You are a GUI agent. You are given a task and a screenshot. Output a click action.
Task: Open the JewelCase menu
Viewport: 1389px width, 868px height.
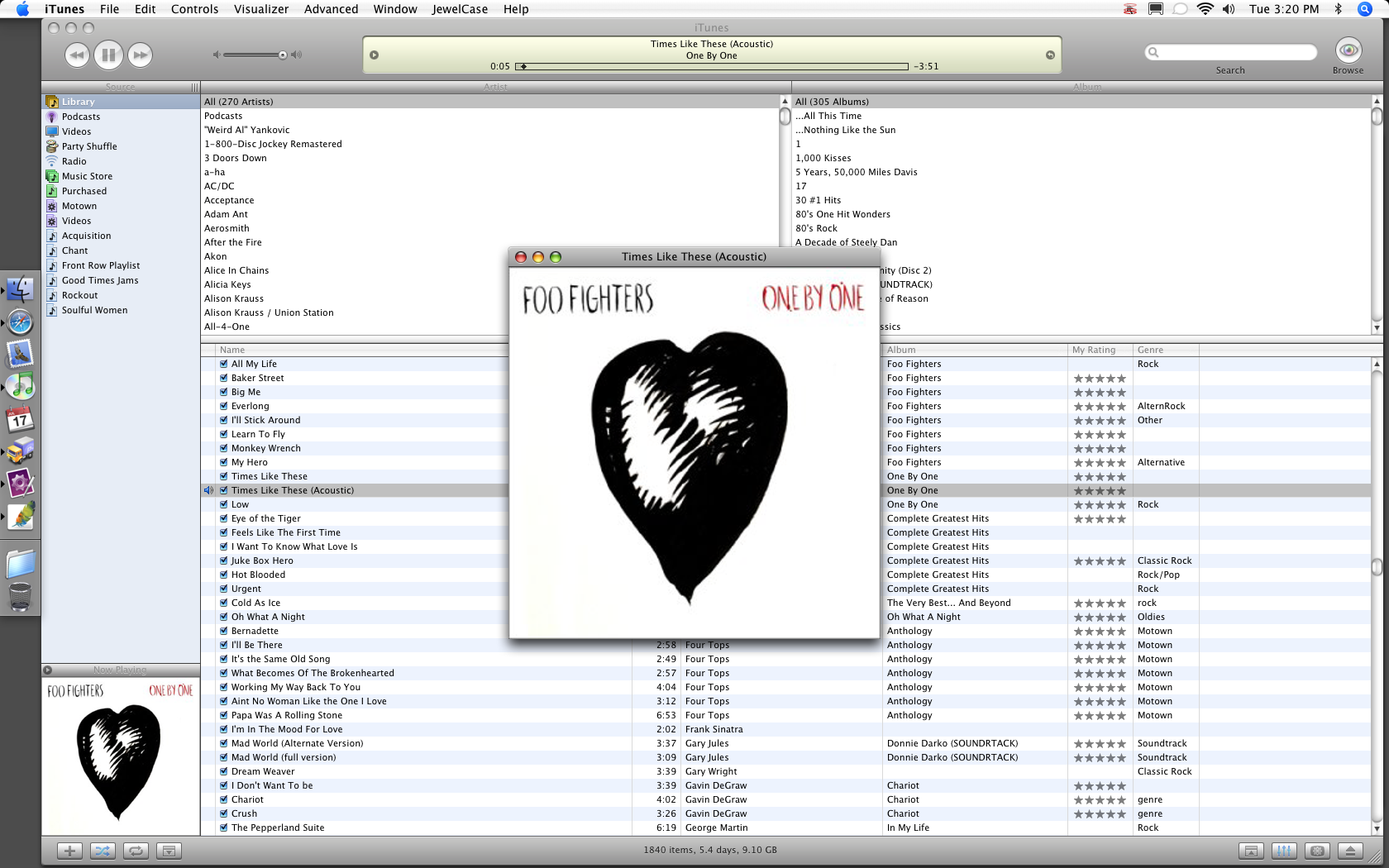(460, 9)
